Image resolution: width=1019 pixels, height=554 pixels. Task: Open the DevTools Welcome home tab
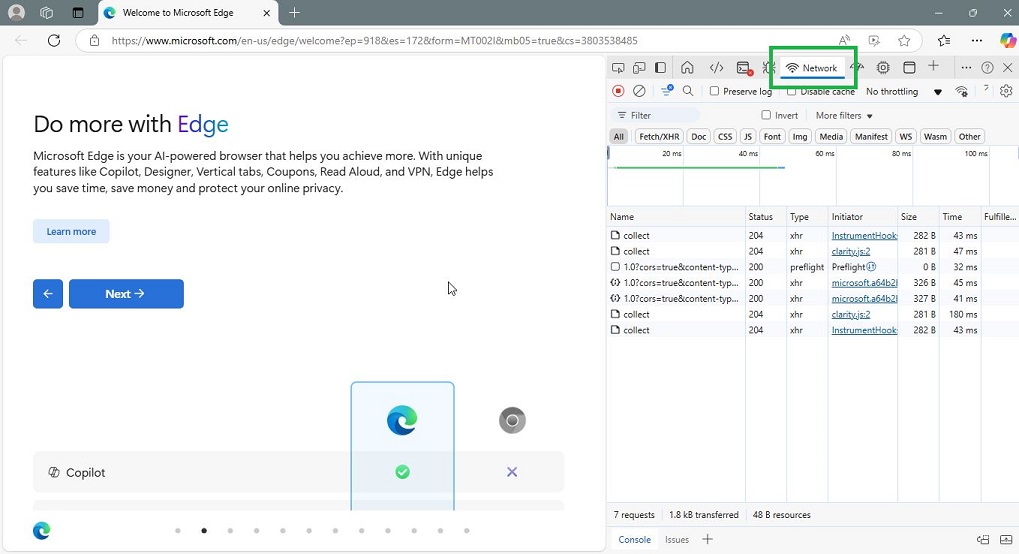(687, 68)
